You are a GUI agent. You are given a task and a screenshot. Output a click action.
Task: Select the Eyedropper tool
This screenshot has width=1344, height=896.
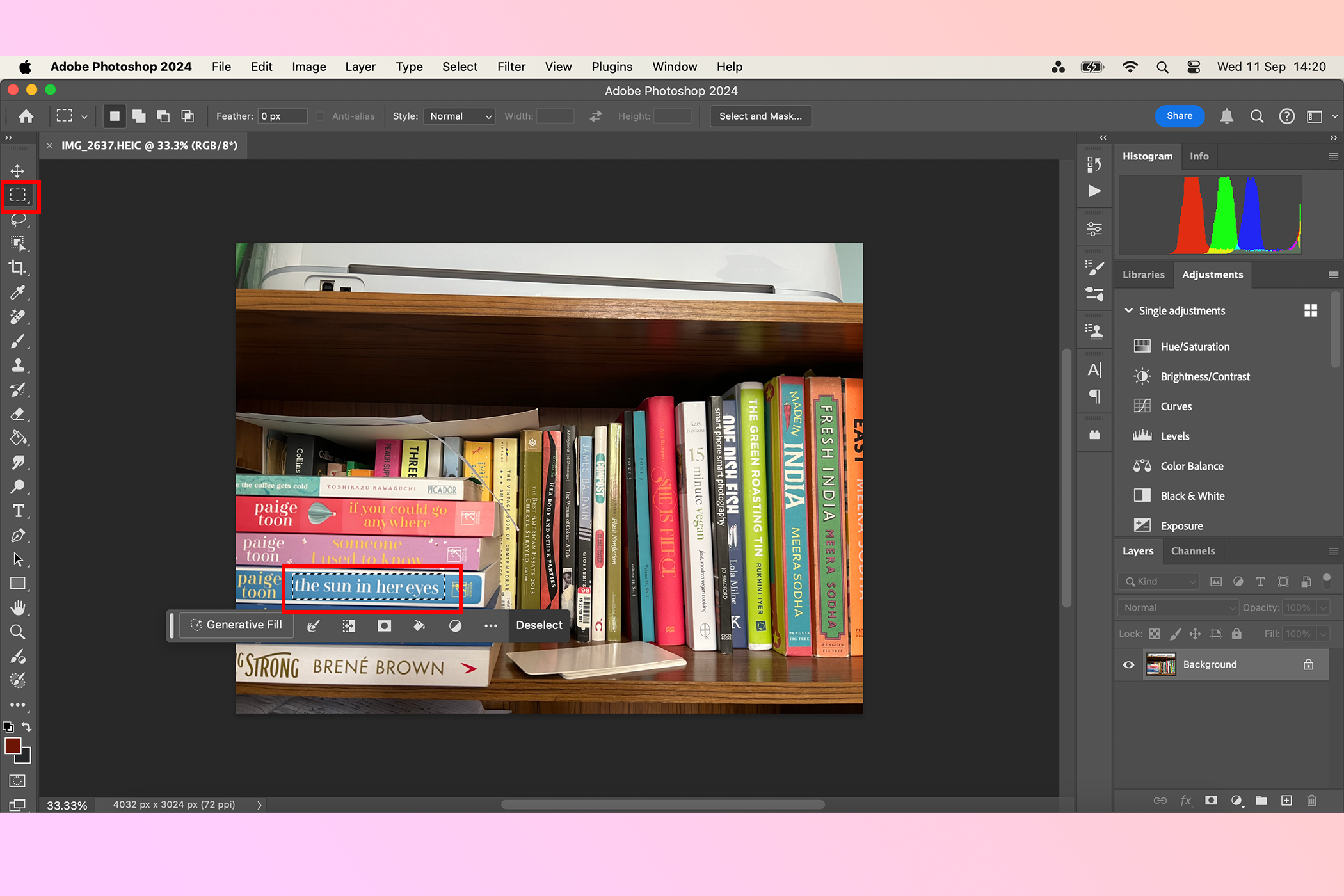pos(18,292)
